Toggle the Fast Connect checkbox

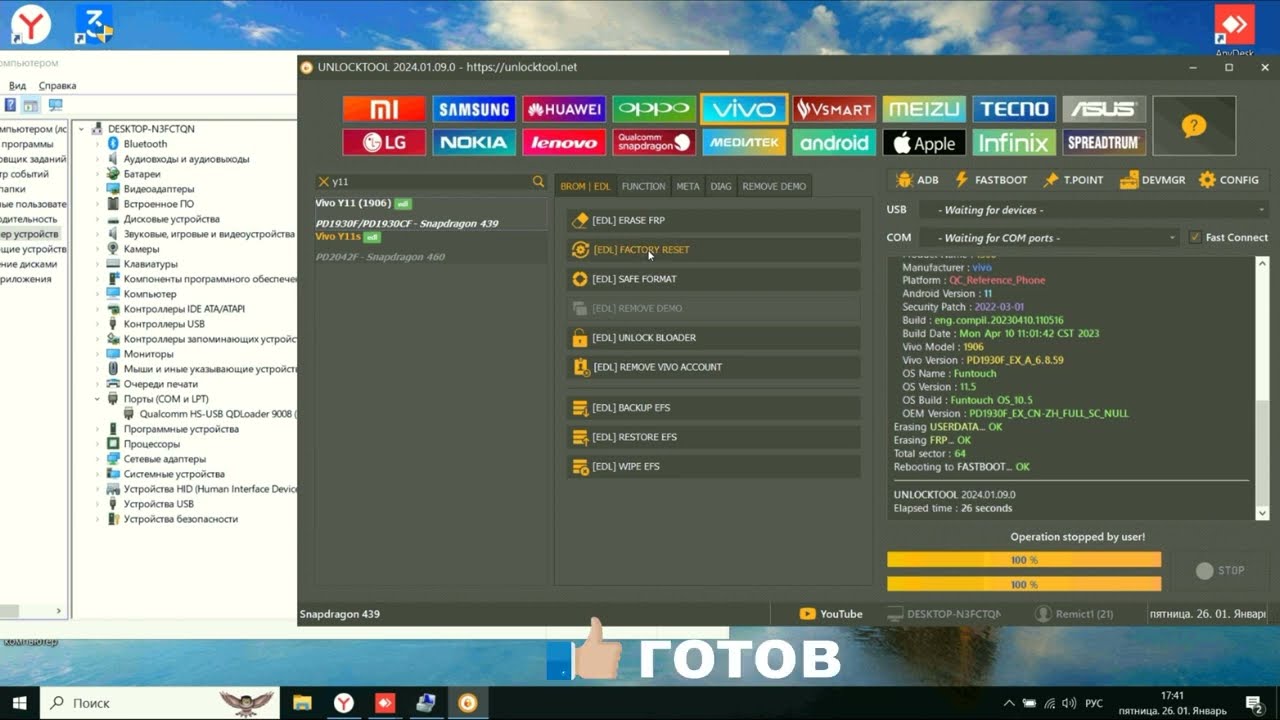point(1195,237)
